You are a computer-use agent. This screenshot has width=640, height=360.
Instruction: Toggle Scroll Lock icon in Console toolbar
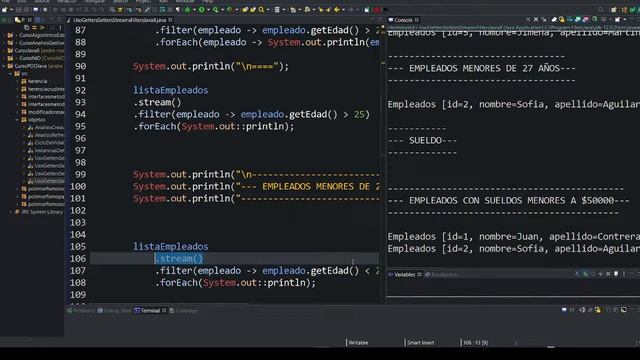562,20
